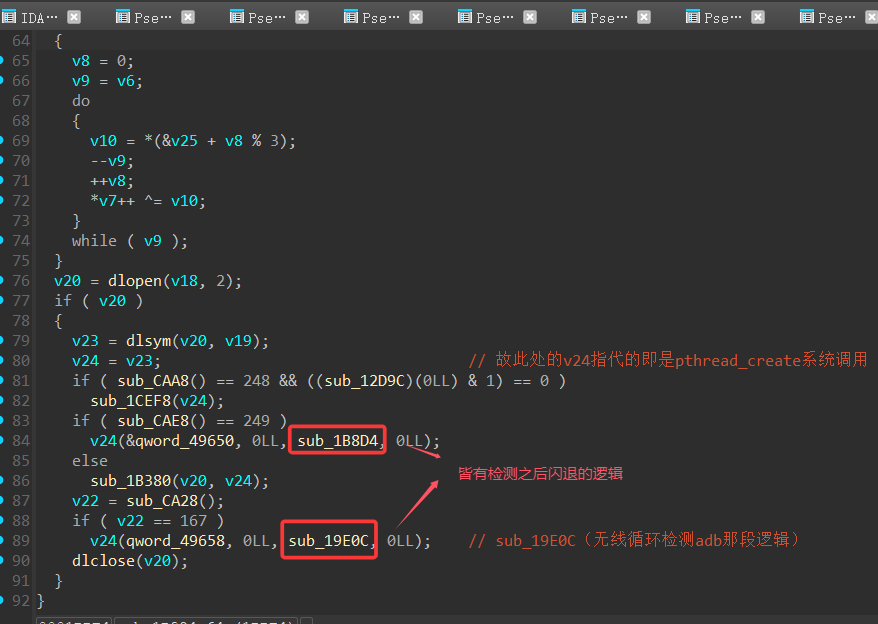Click the v8 = 0 assignment

pyautogui.click(x=103, y=61)
